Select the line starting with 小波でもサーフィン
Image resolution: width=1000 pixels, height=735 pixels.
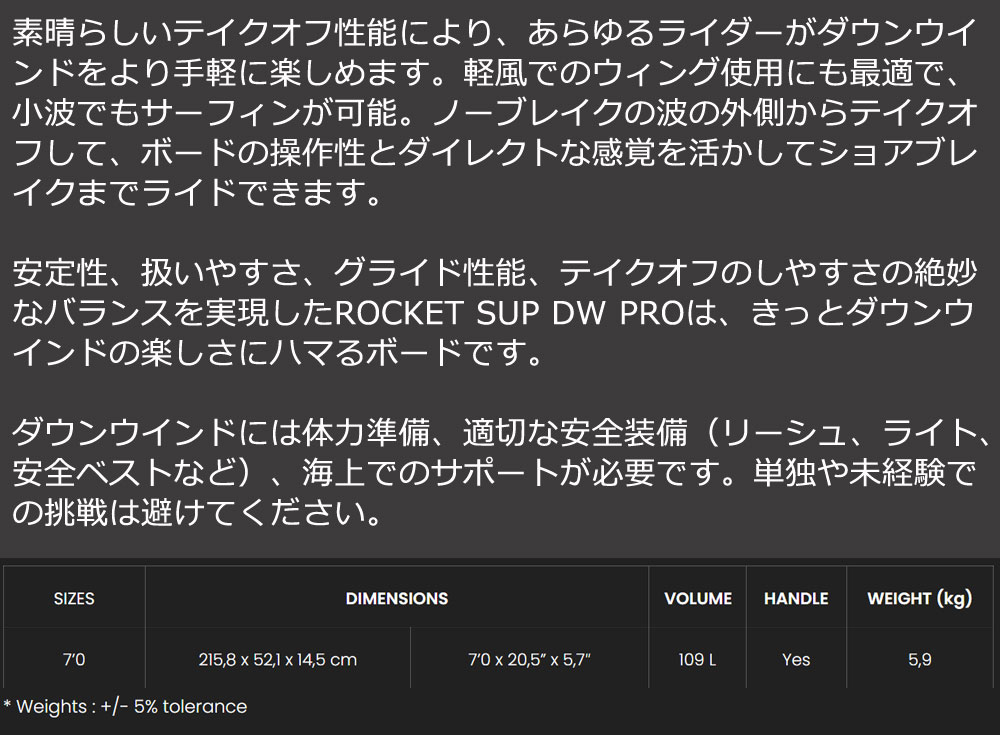point(490,113)
